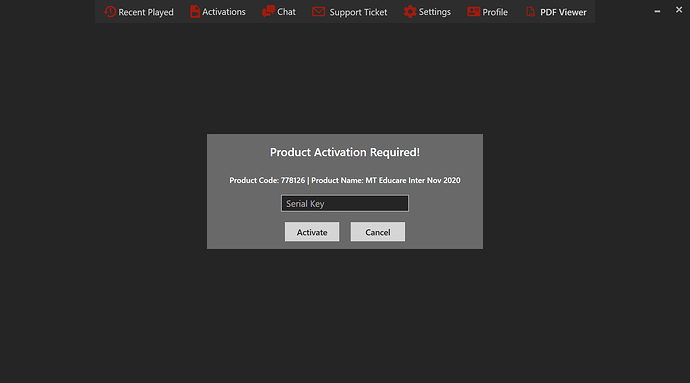Click the Settings gear icon
The width and height of the screenshot is (690, 383).
click(410, 11)
